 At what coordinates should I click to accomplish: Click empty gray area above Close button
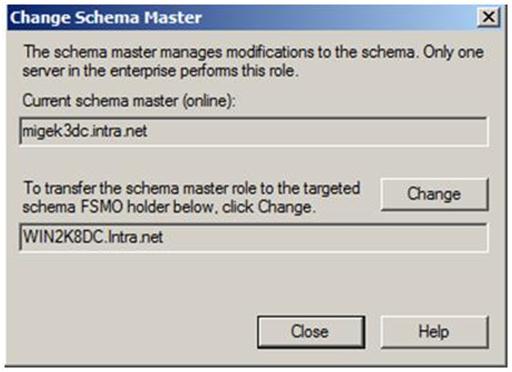point(311,283)
